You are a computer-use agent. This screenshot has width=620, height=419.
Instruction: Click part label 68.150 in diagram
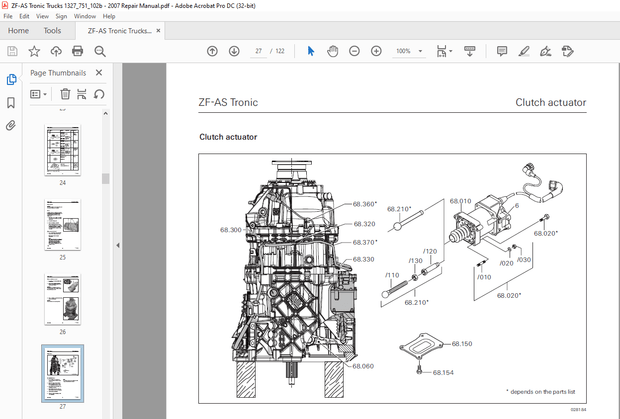pos(462,344)
